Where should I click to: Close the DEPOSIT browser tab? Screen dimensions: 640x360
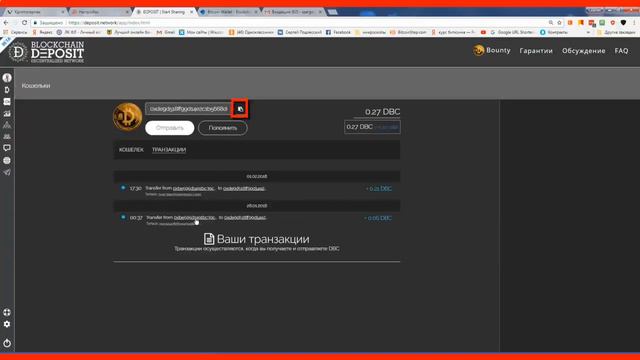point(191,12)
